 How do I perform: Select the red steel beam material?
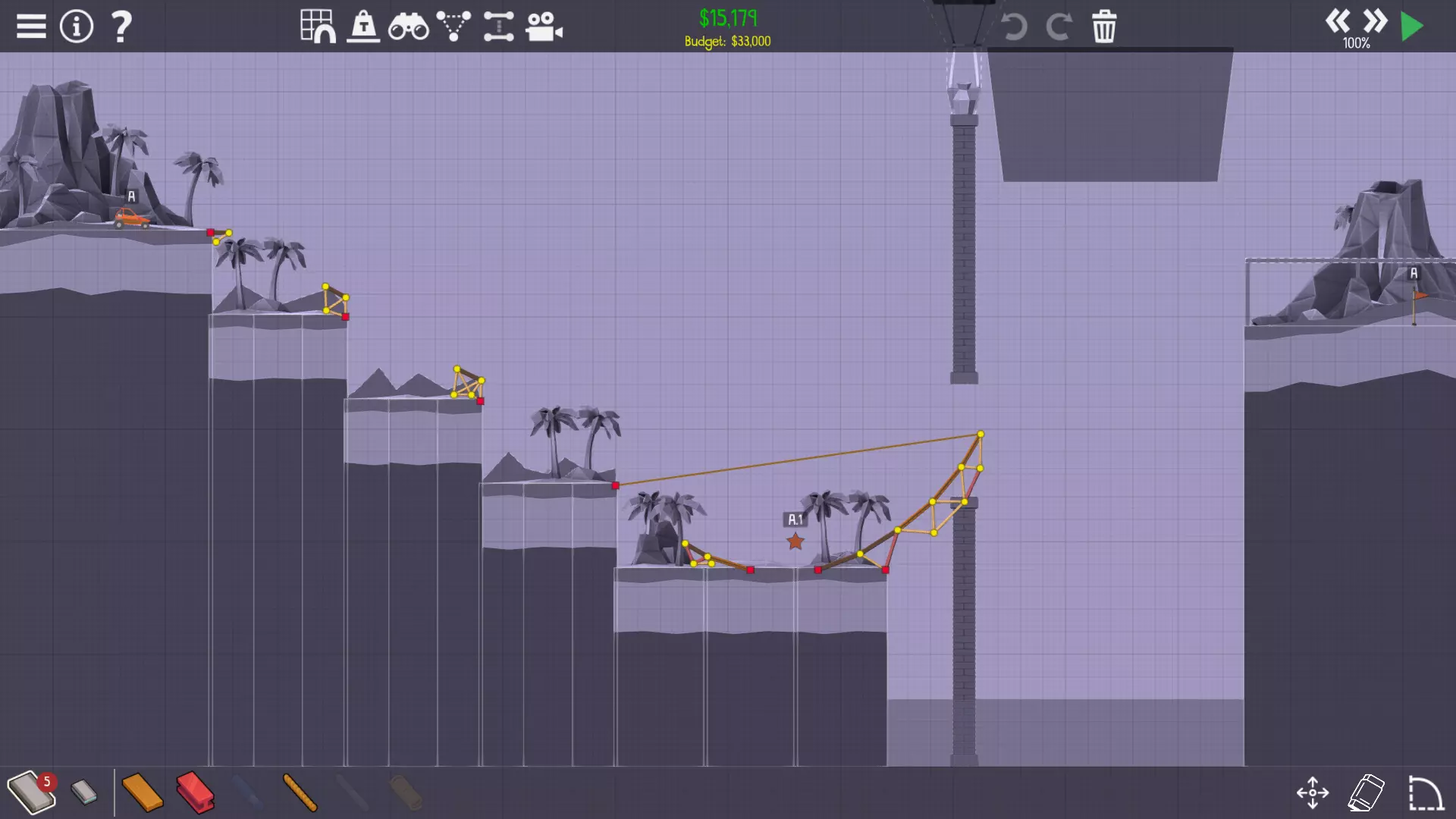click(x=195, y=792)
